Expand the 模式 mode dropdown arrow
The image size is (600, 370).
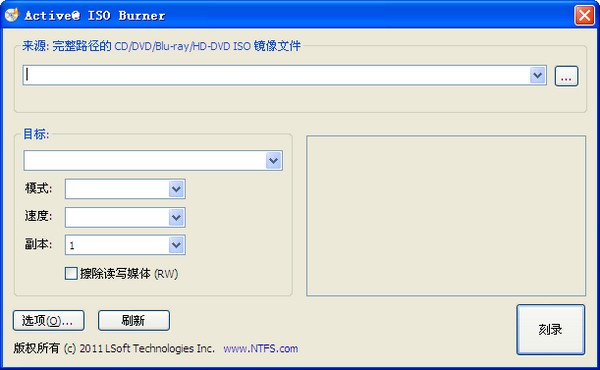tap(176, 189)
